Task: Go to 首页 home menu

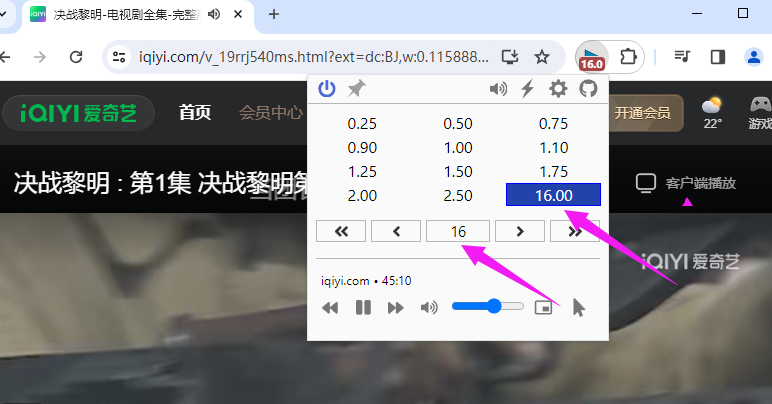Action: point(194,113)
